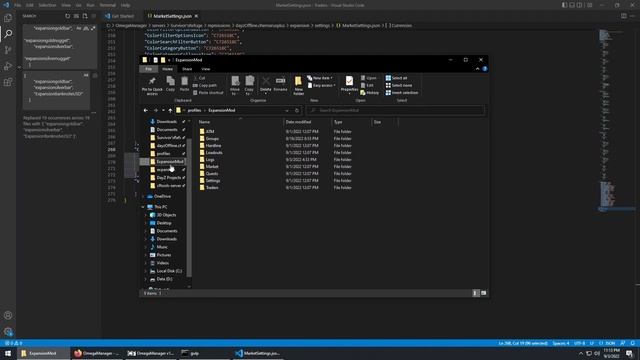640x360 pixels.
Task: Select the Settings folder in the file list
Action: [x=213, y=180]
